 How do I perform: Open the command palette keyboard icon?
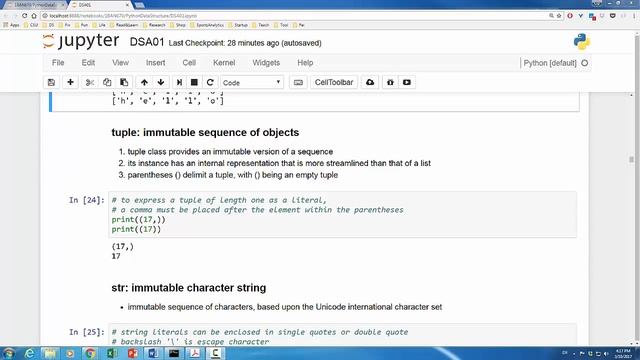(x=298, y=82)
